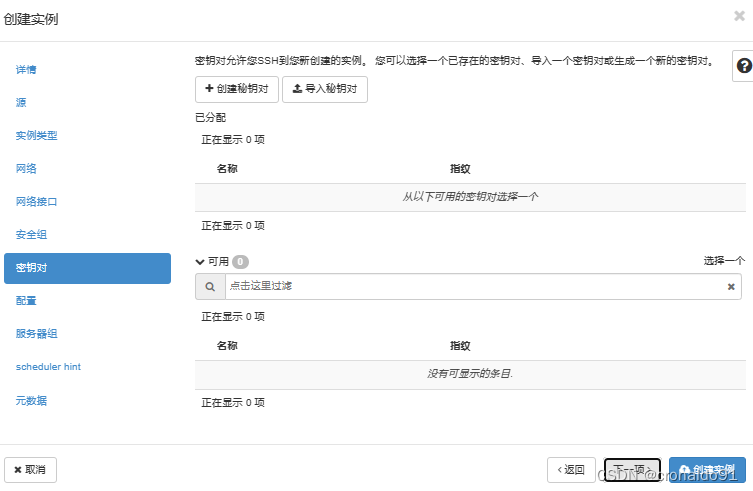This screenshot has width=753, height=491.
Task: Click the 从以下可用的密钥对选择一个 row
Action: coord(470,197)
